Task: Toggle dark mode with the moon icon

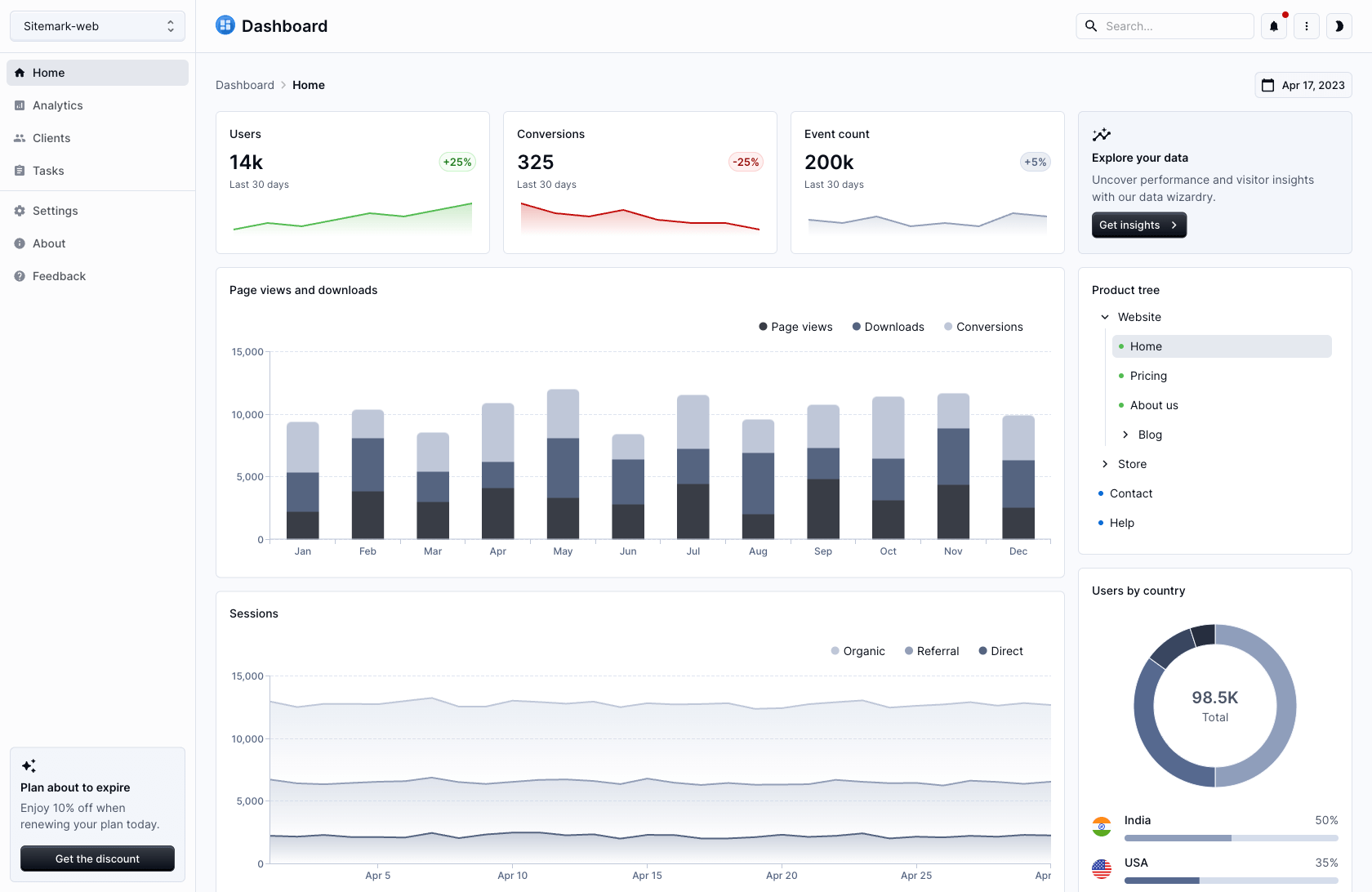Action: click(x=1339, y=26)
